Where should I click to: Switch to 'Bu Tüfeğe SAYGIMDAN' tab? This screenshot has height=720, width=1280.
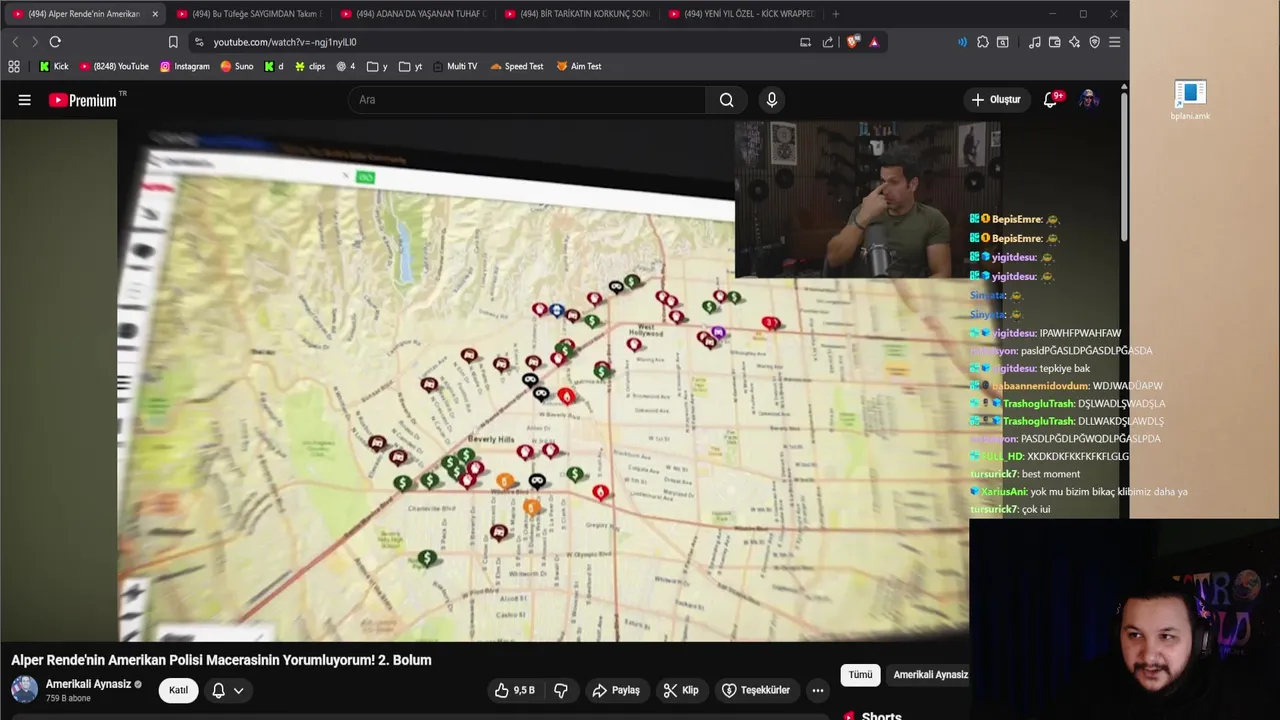pyautogui.click(x=249, y=14)
